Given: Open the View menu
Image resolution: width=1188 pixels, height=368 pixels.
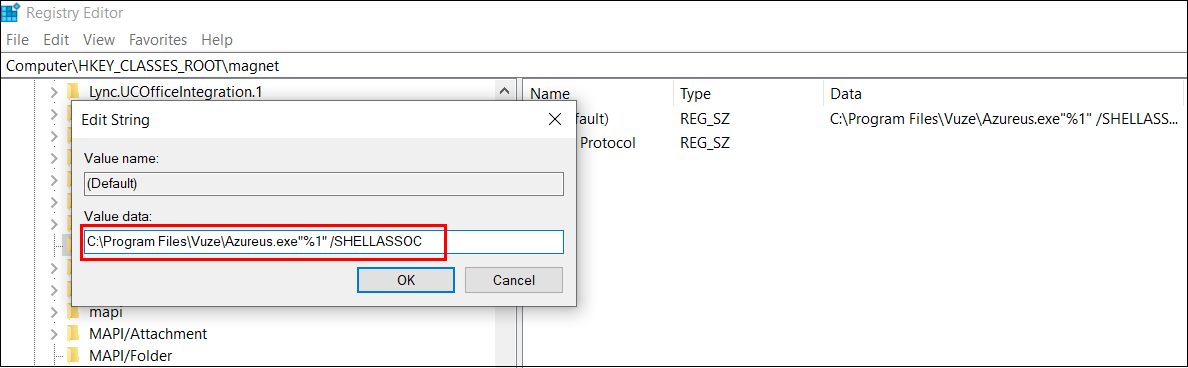Looking at the screenshot, I should [98, 40].
